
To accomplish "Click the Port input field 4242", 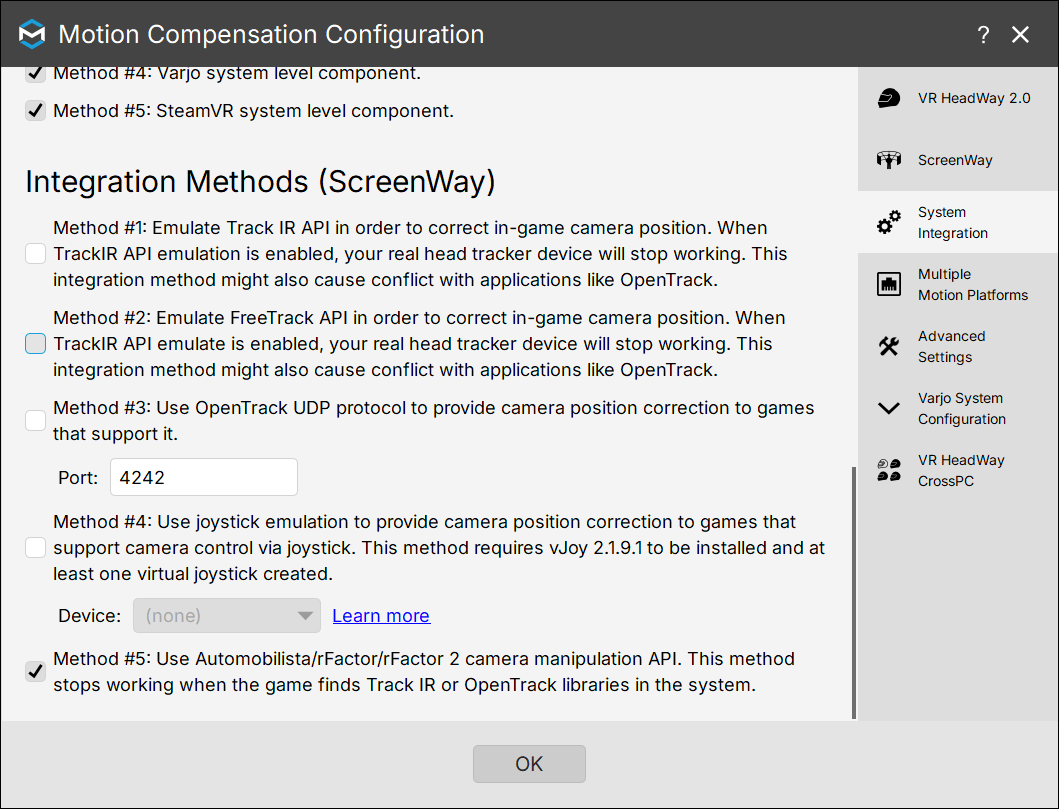I will (x=204, y=477).
